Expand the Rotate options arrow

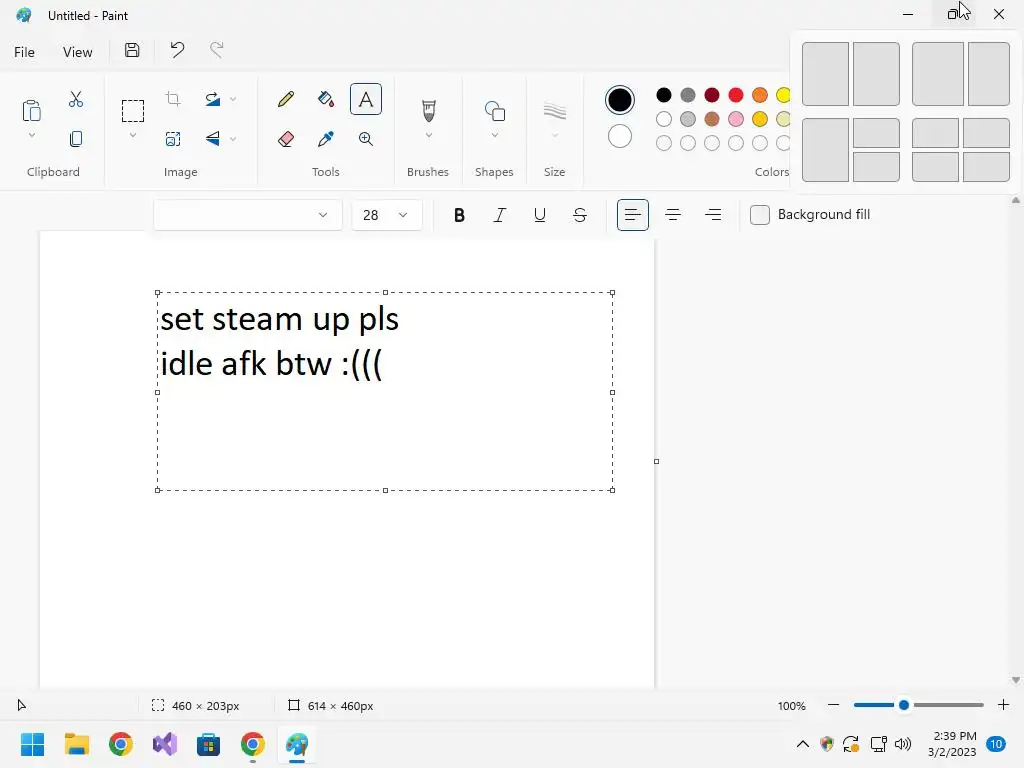(x=233, y=99)
